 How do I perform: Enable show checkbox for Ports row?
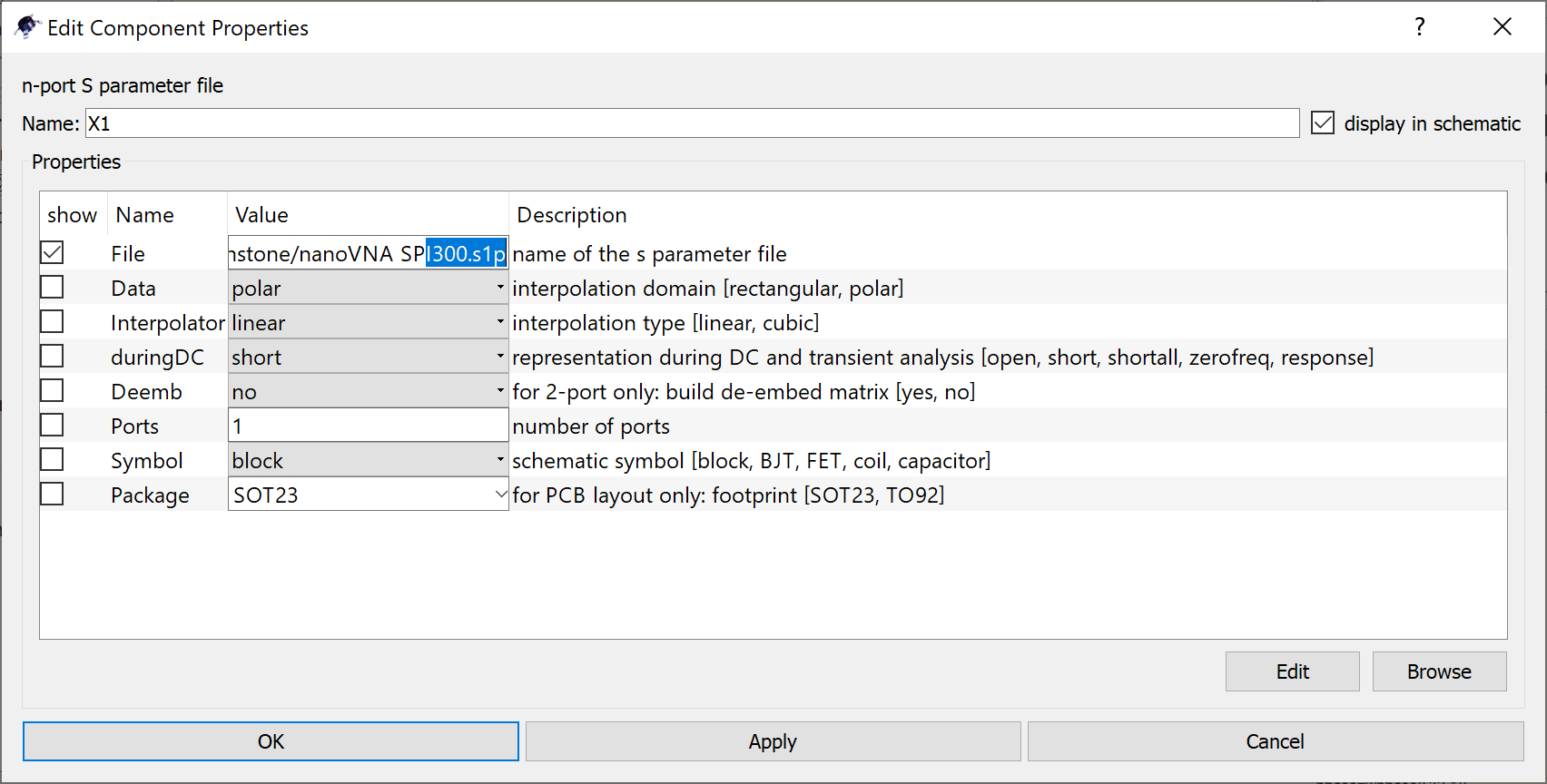point(53,426)
